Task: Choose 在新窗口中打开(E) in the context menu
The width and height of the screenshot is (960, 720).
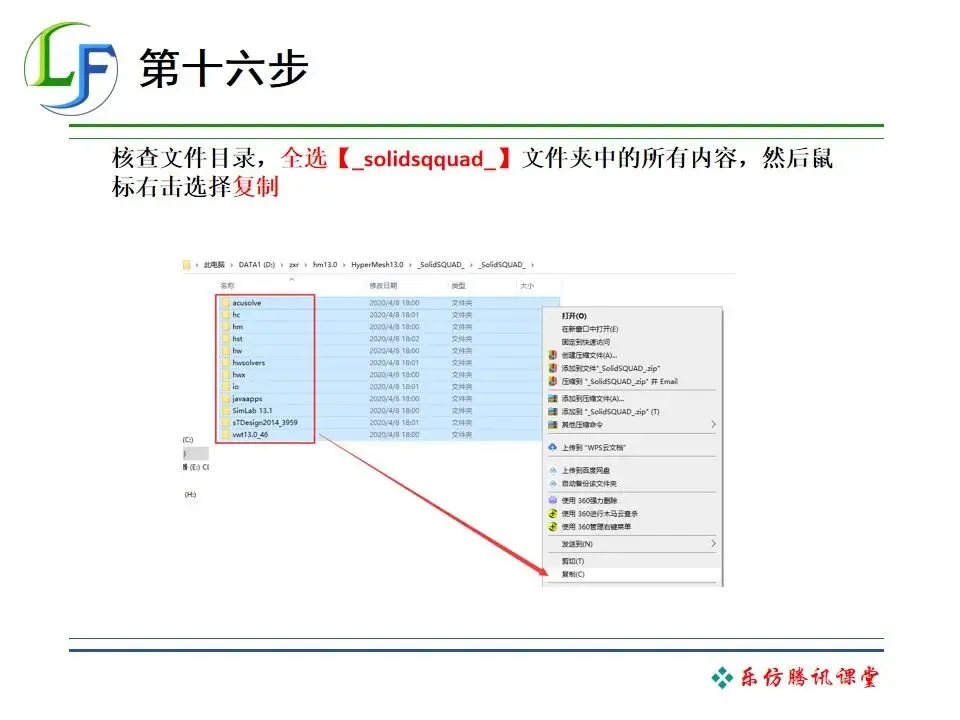Action: (590, 329)
